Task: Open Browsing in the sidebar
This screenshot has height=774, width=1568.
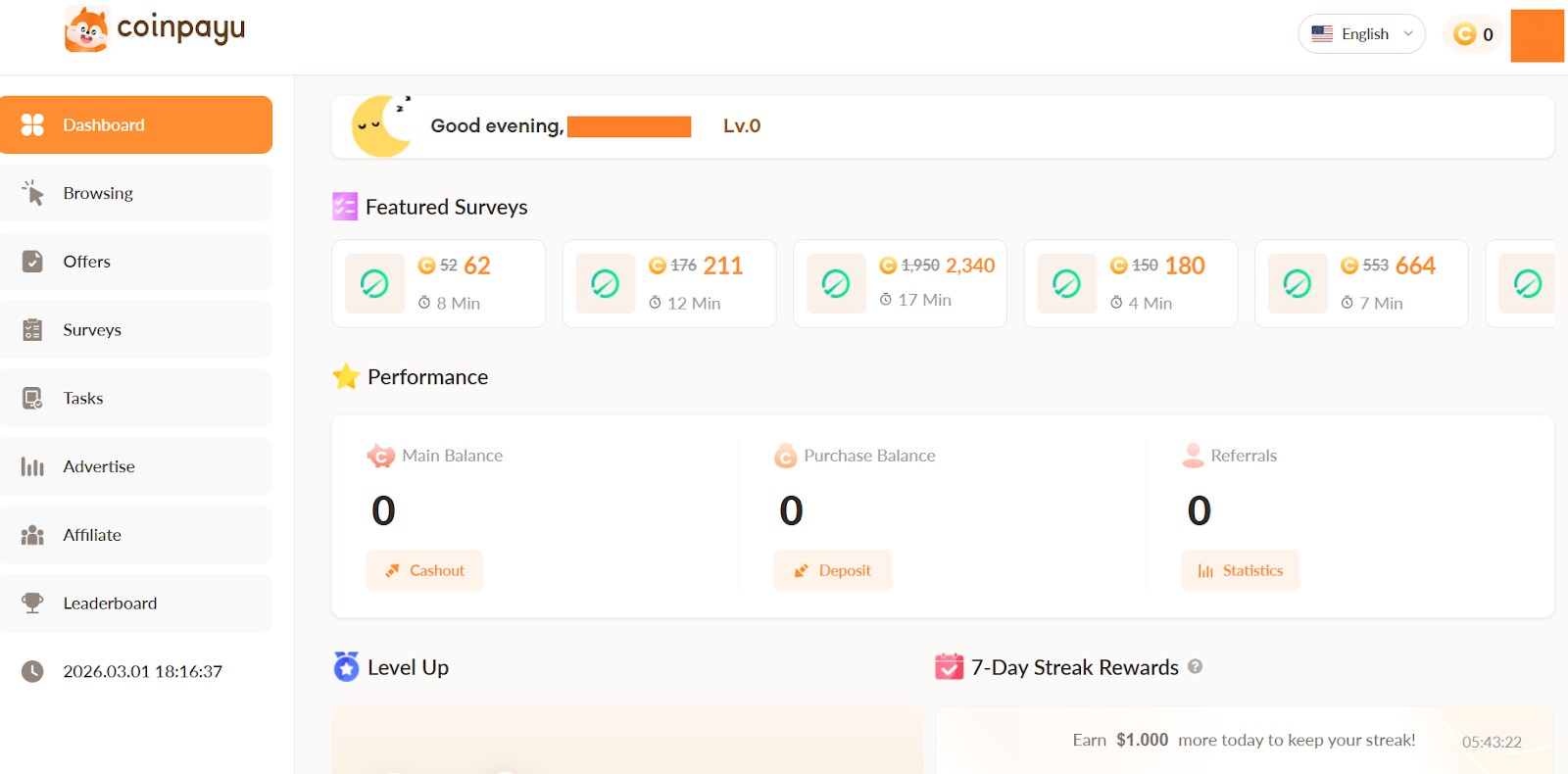Action: (136, 193)
